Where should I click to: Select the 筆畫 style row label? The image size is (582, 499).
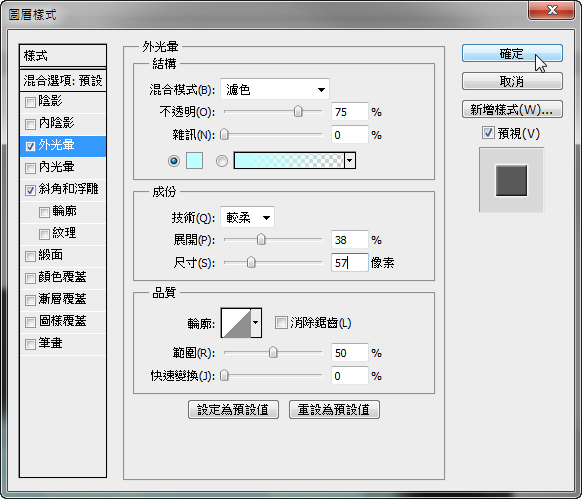50,343
